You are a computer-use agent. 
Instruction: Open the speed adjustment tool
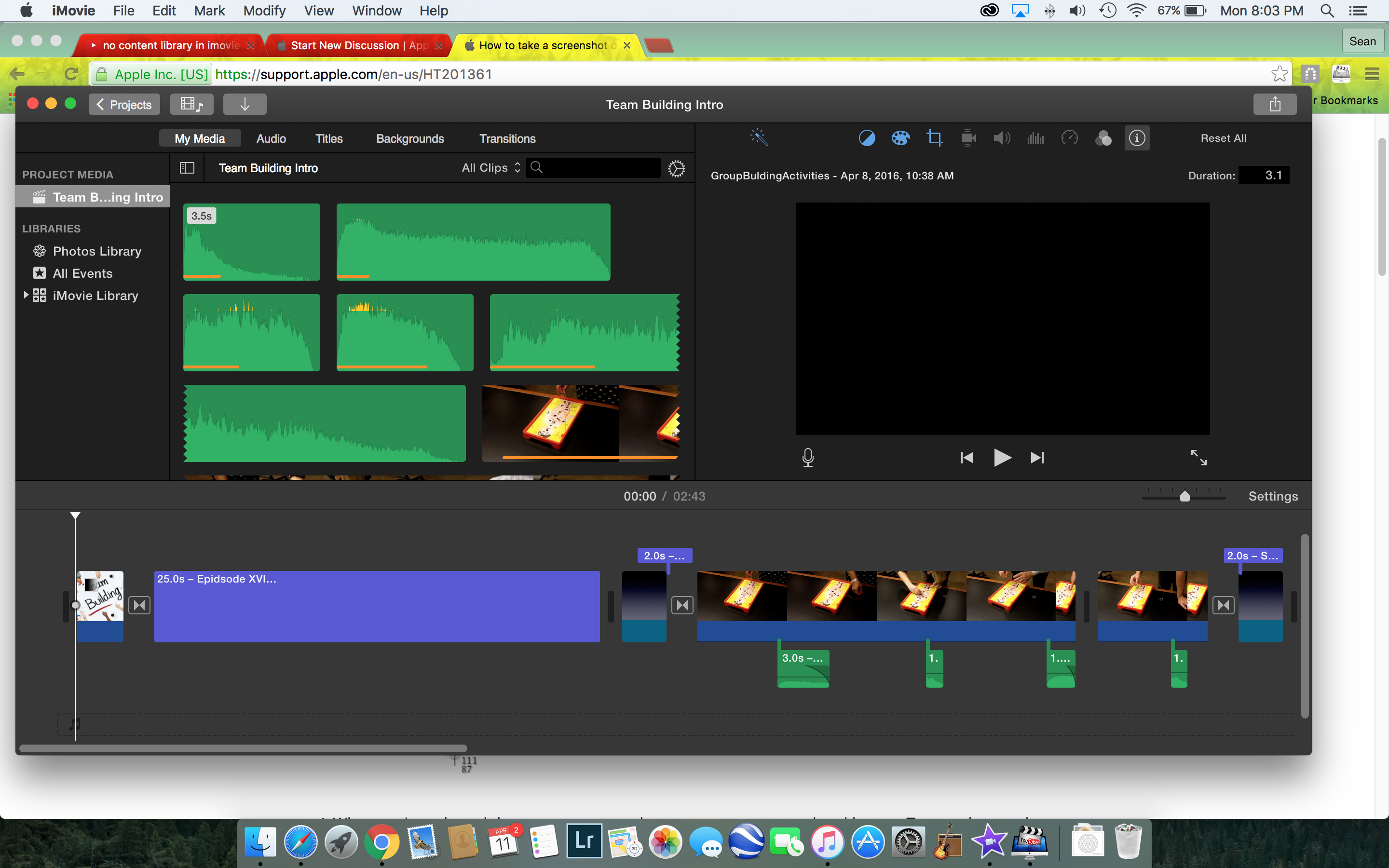pos(1069,138)
